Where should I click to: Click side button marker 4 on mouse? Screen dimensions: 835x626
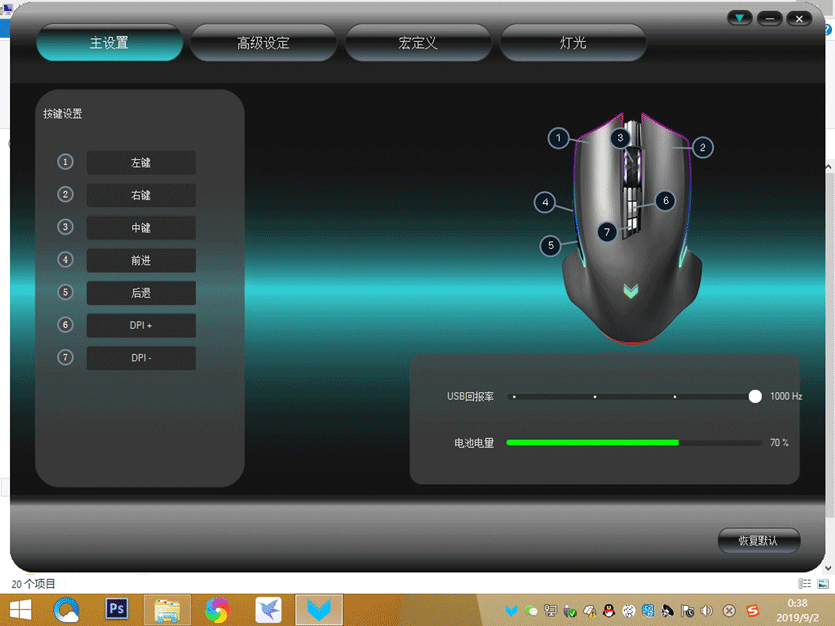(545, 202)
